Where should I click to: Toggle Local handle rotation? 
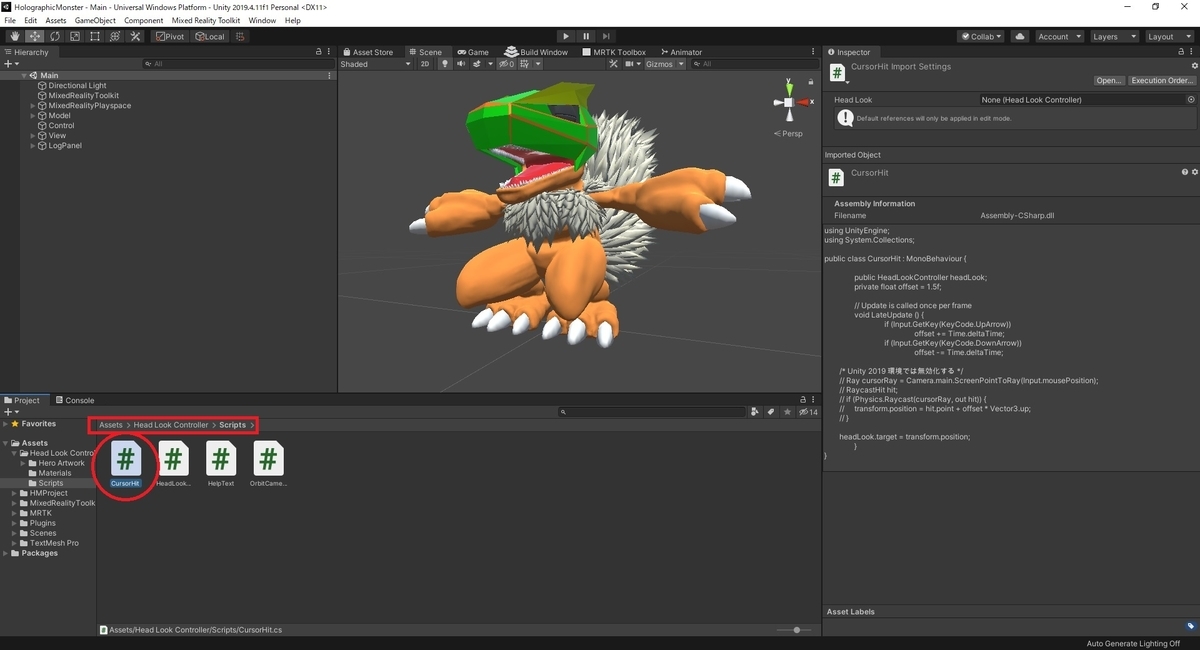[210, 36]
